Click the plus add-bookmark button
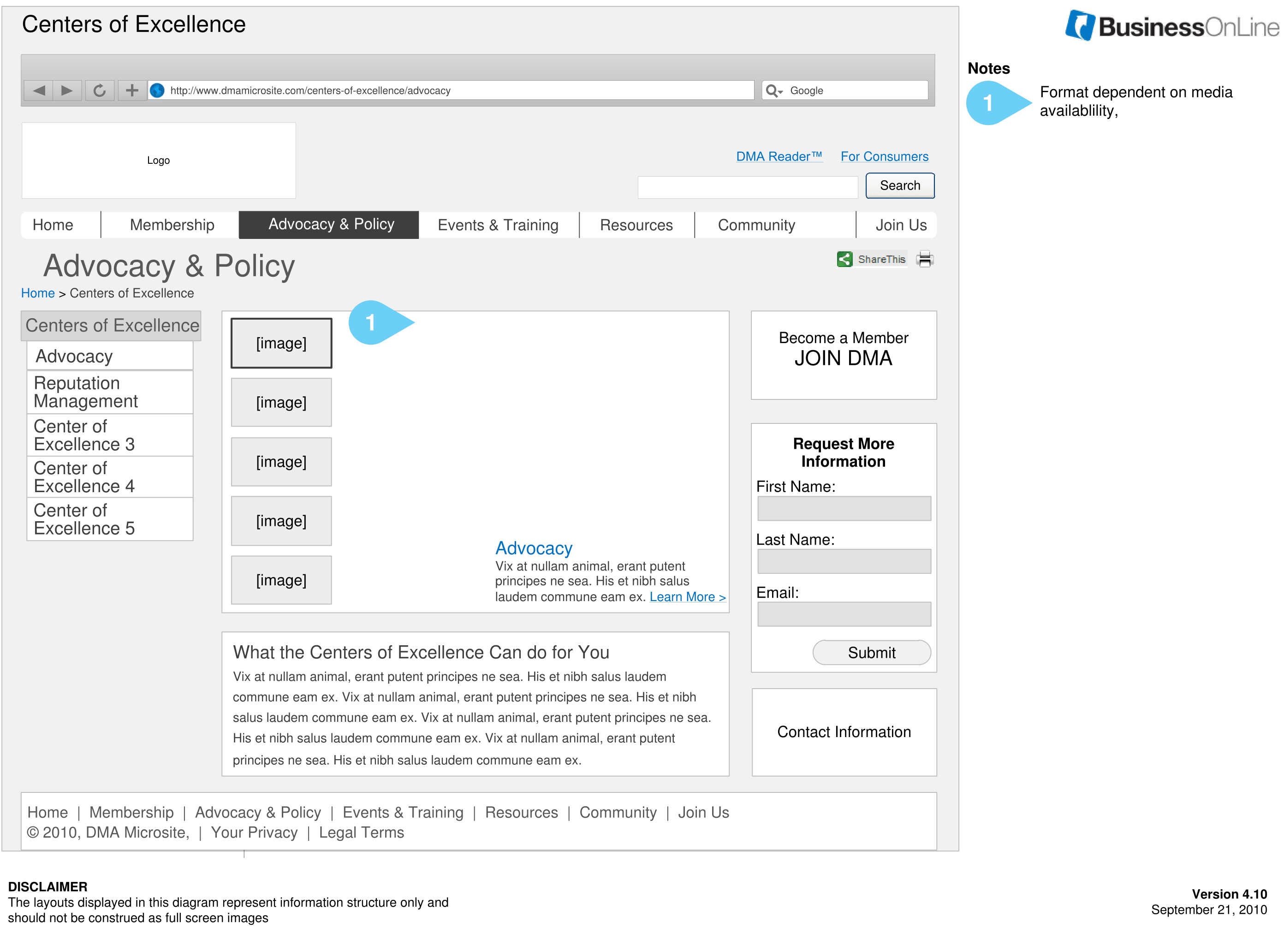The height and width of the screenshot is (952, 1284). [132, 90]
